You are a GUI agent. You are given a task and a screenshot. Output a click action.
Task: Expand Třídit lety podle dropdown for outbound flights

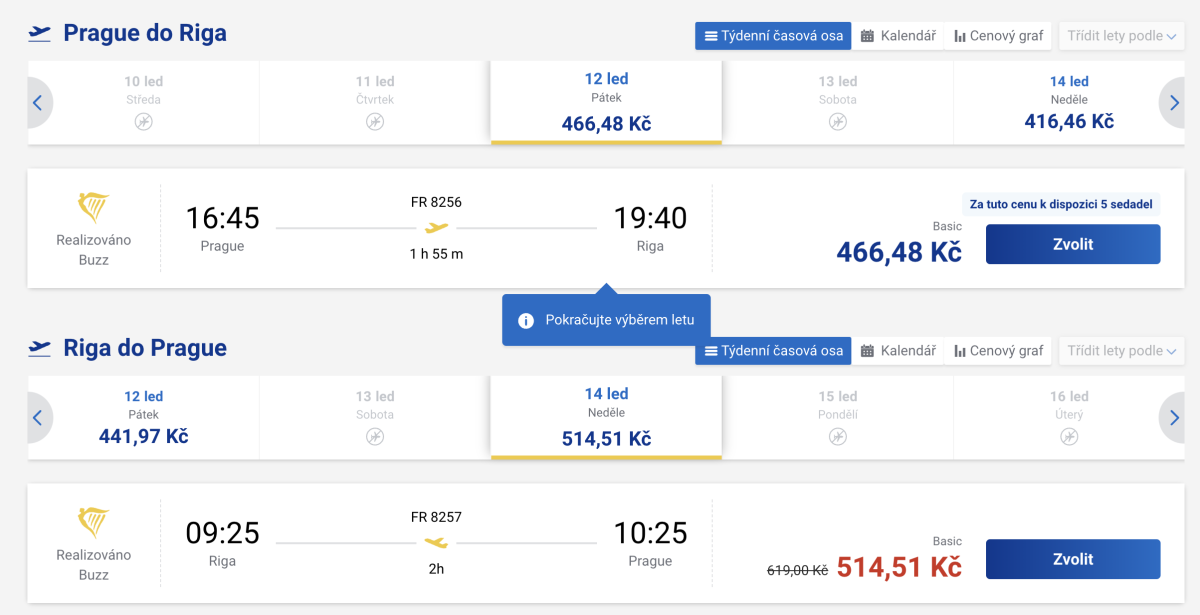[1120, 36]
